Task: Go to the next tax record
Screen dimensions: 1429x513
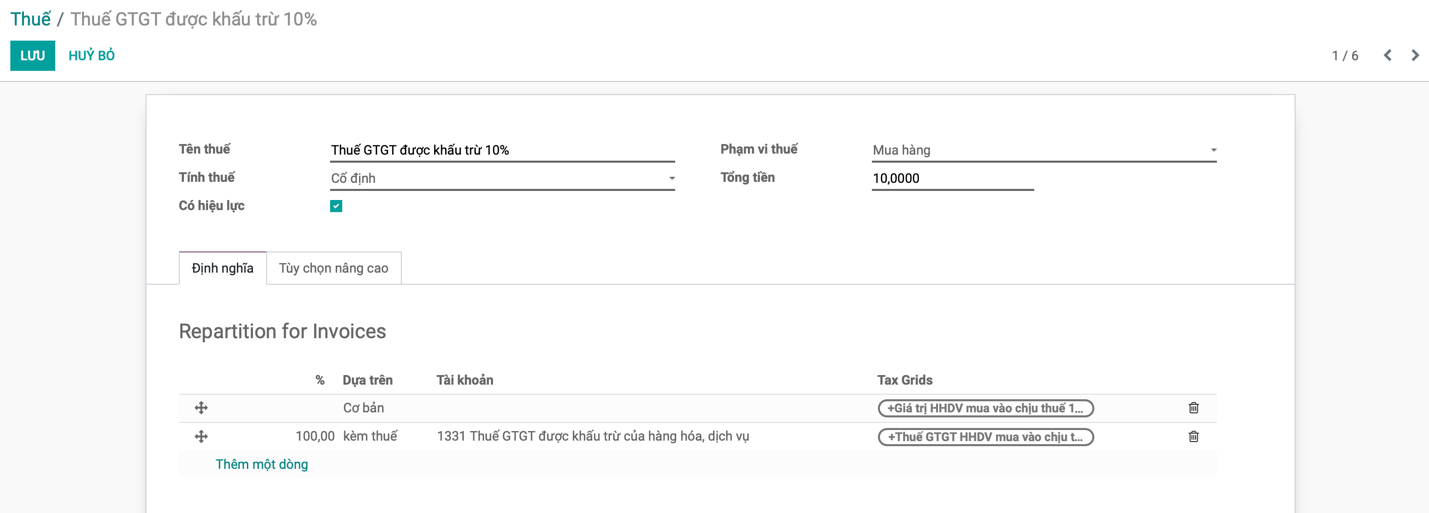Action: coord(1415,56)
